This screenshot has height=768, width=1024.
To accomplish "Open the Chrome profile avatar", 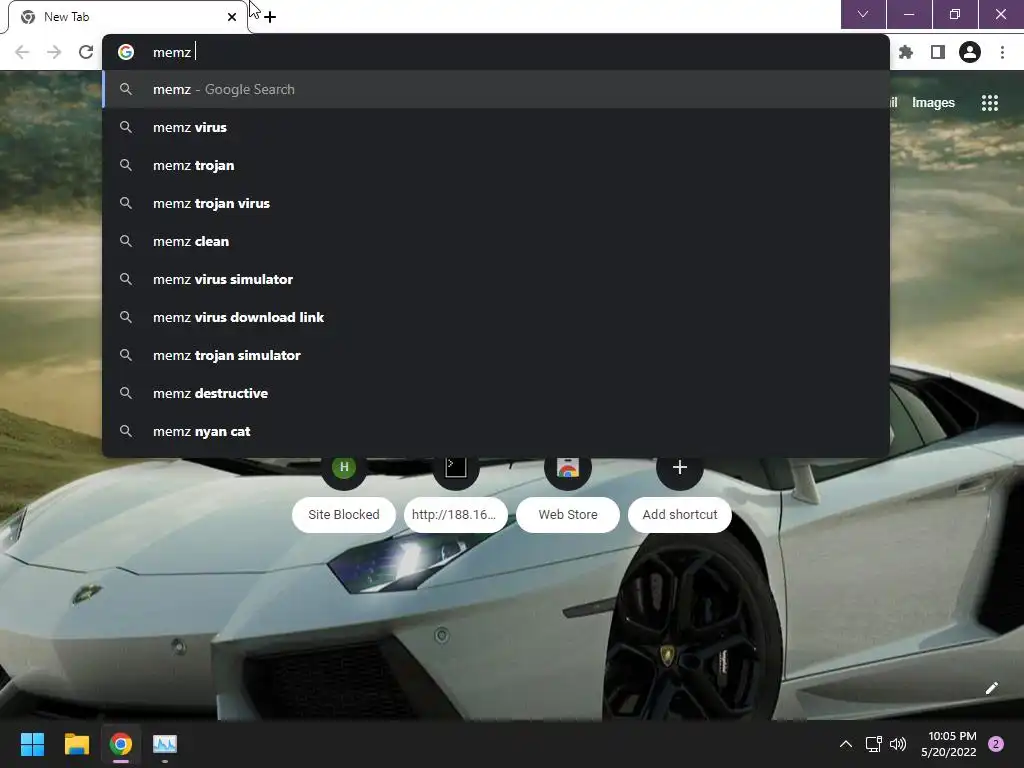I will (970, 52).
